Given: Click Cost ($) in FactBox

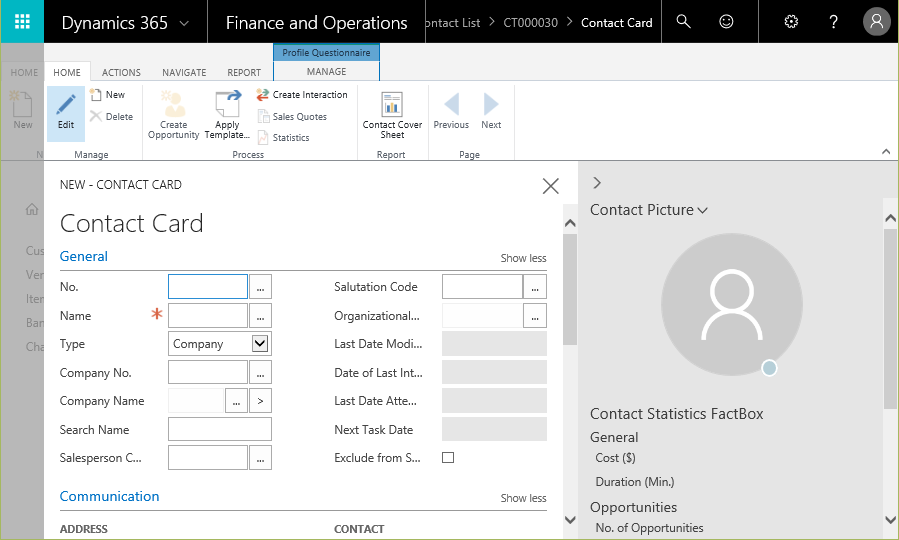Looking at the screenshot, I should pyautogui.click(x=615, y=458).
